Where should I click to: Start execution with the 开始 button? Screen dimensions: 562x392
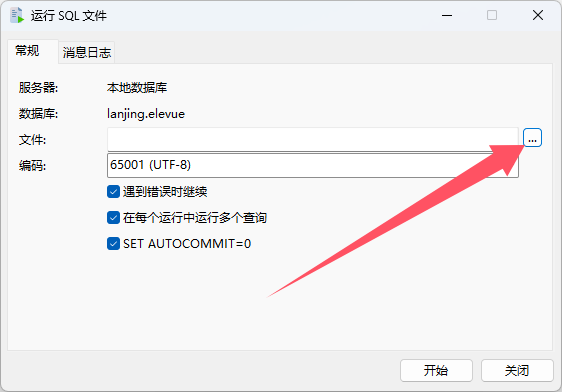[436, 371]
